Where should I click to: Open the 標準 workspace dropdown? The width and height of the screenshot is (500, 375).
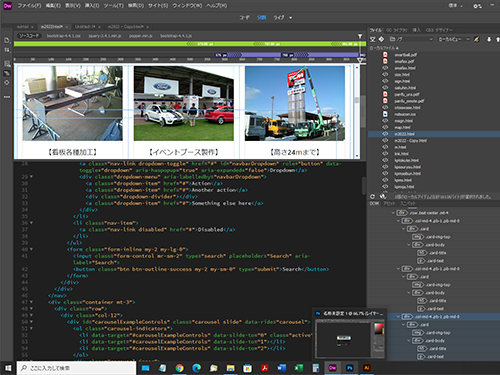pos(455,6)
